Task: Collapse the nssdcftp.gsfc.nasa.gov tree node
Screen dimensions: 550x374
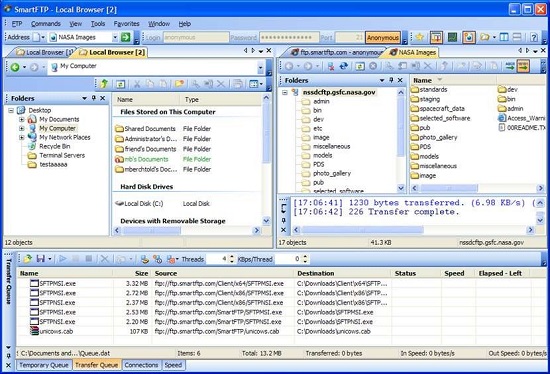Action: click(285, 92)
